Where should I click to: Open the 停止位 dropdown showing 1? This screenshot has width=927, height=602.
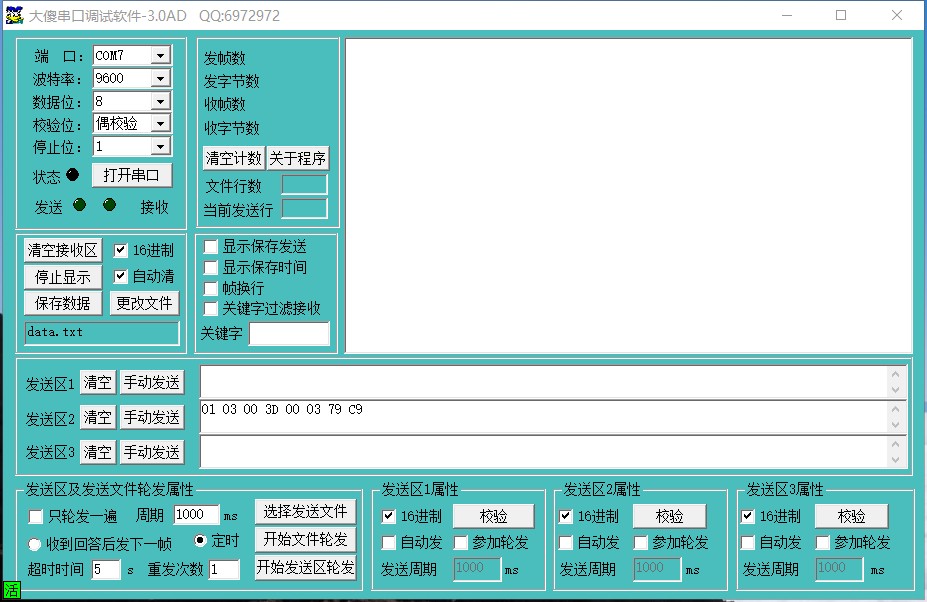pos(160,146)
